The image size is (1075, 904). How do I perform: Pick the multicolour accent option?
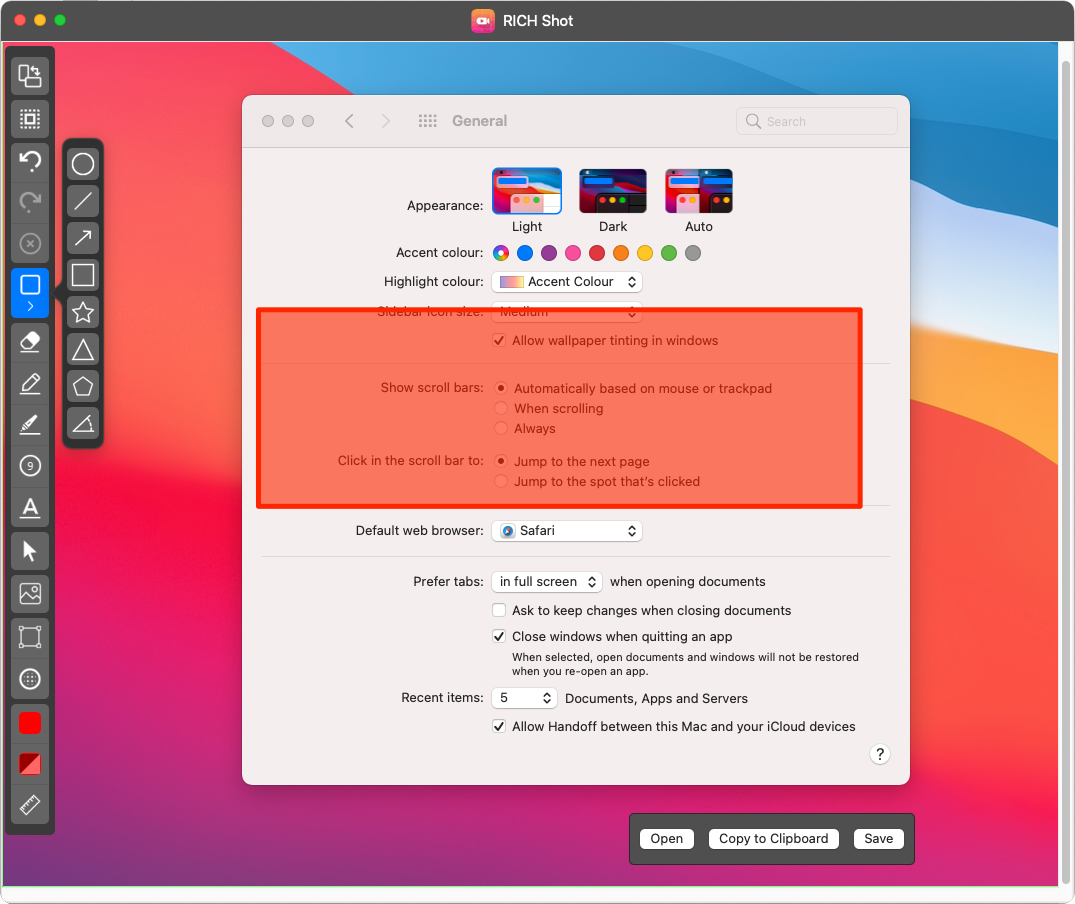click(x=501, y=254)
